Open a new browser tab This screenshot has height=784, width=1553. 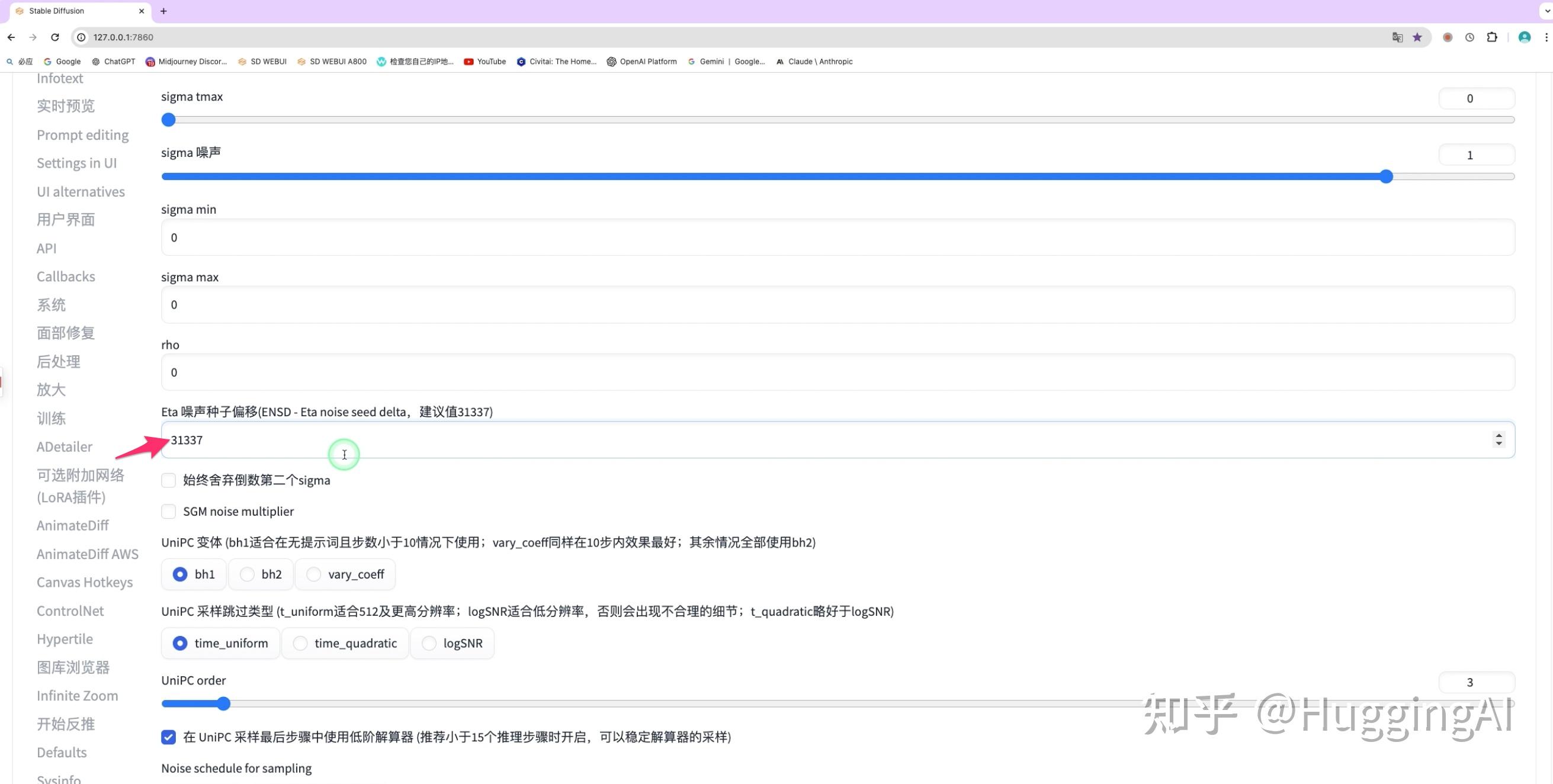click(x=163, y=10)
